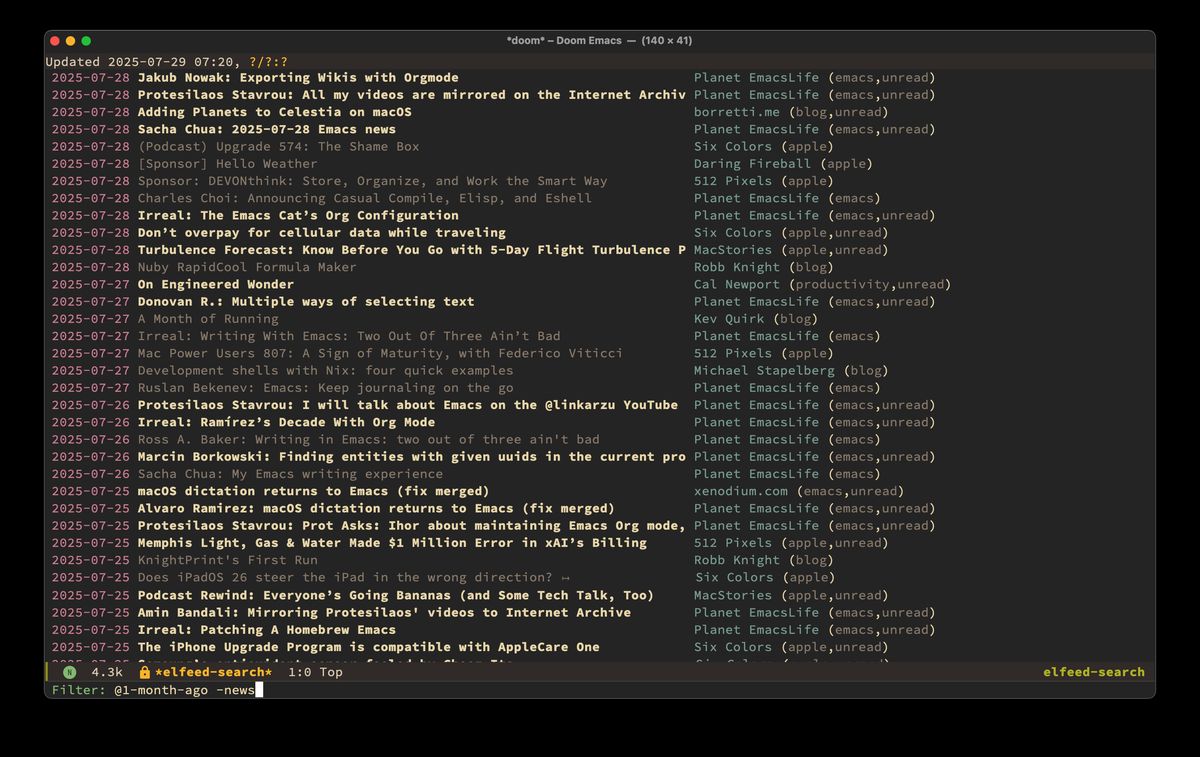Viewport: 1200px width, 757px height.
Task: Select Marcin Borkowski: Finding entities with given uuids
Action: 411,456
